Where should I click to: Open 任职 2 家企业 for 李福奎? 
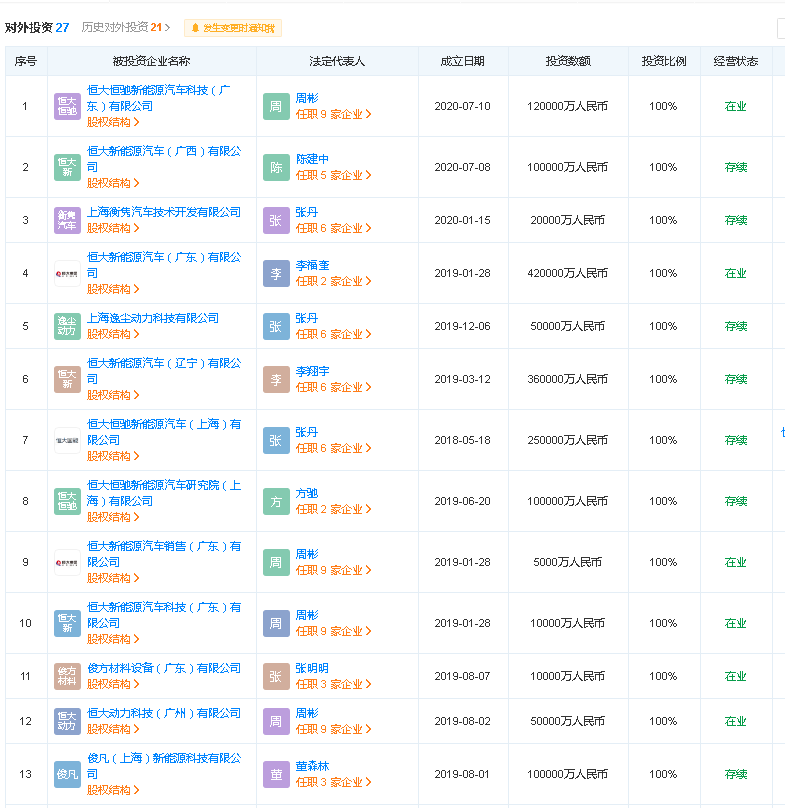[x=333, y=281]
